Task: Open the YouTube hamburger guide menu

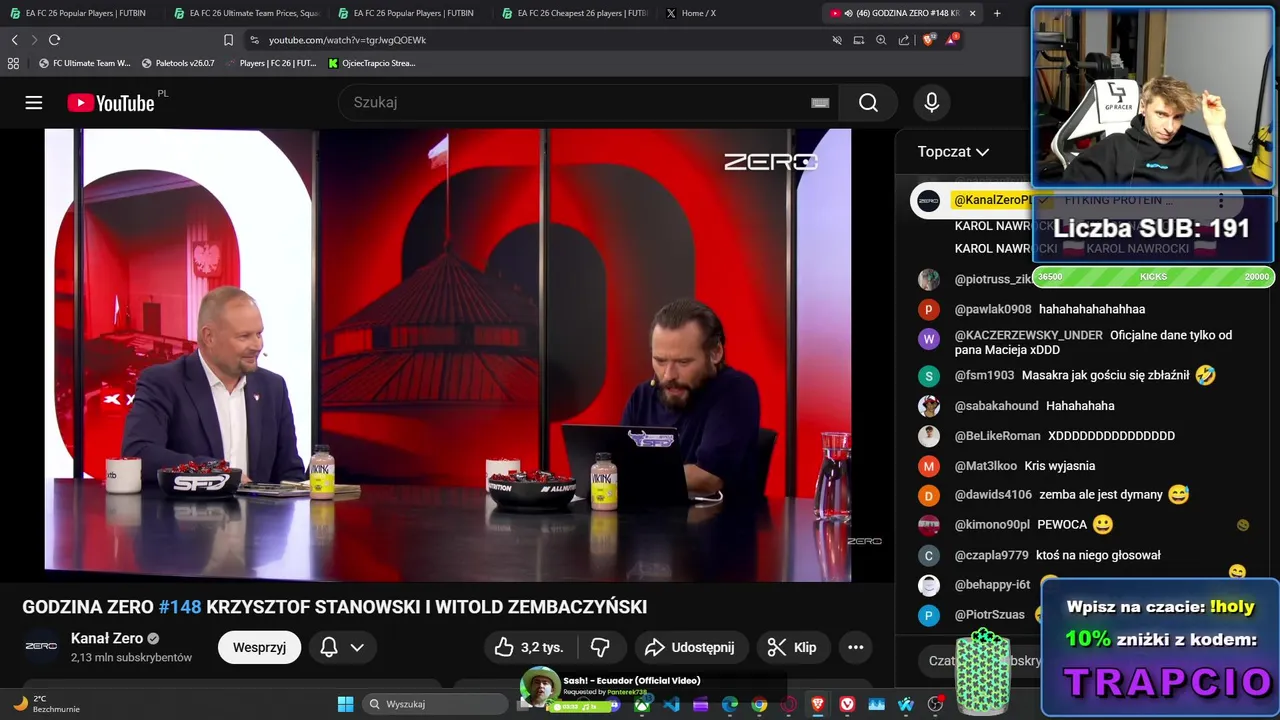Action: tap(34, 103)
